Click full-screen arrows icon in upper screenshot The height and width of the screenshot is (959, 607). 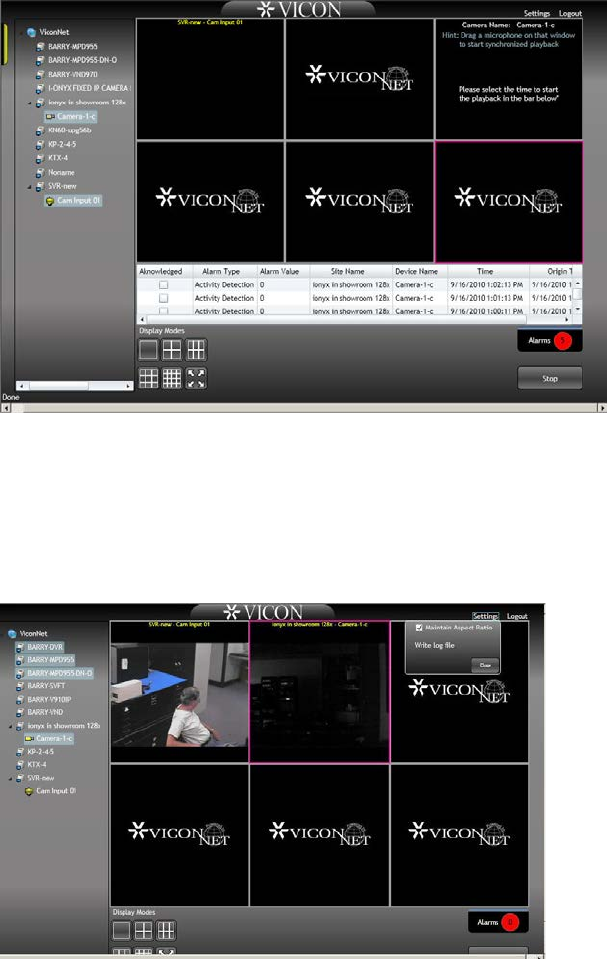click(196, 379)
